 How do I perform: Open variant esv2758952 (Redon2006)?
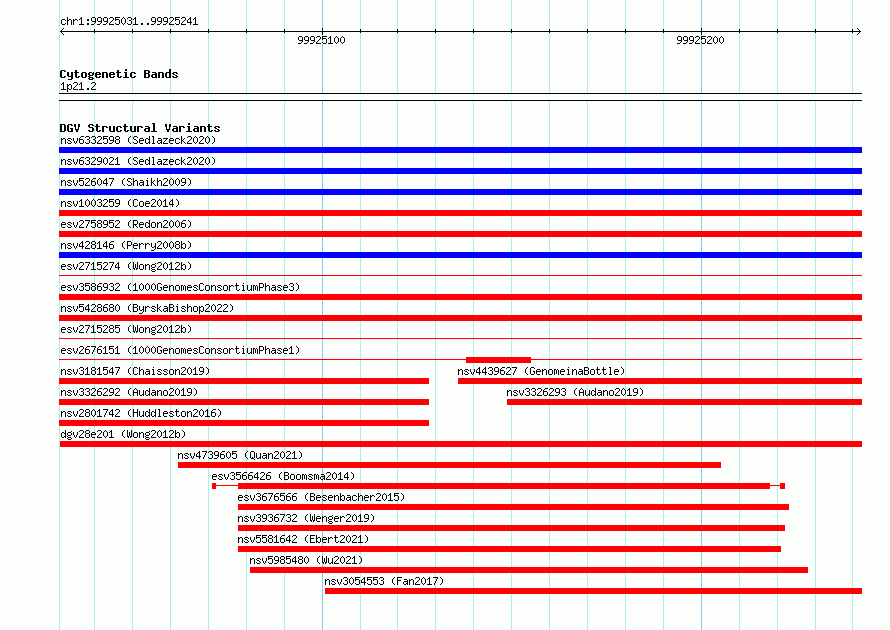(x=126, y=224)
